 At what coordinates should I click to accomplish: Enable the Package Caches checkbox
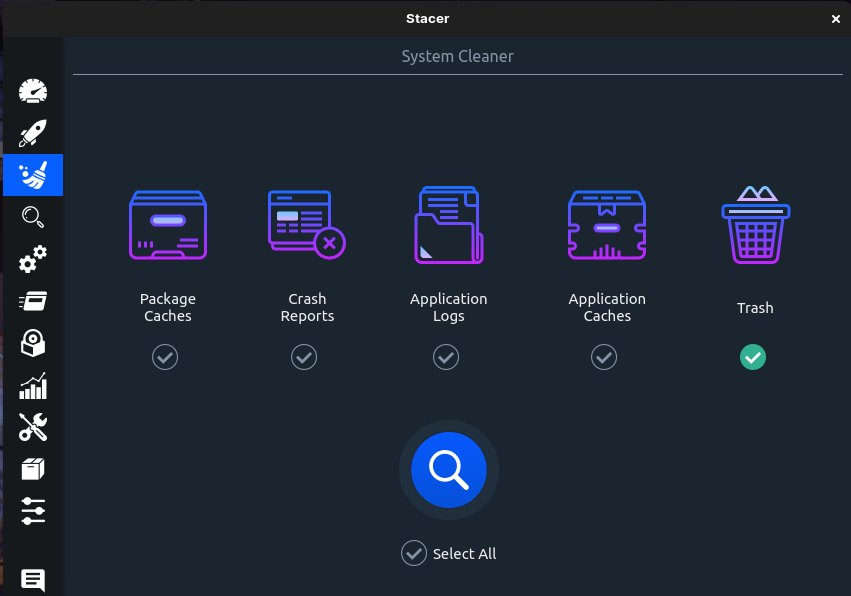[x=165, y=357]
